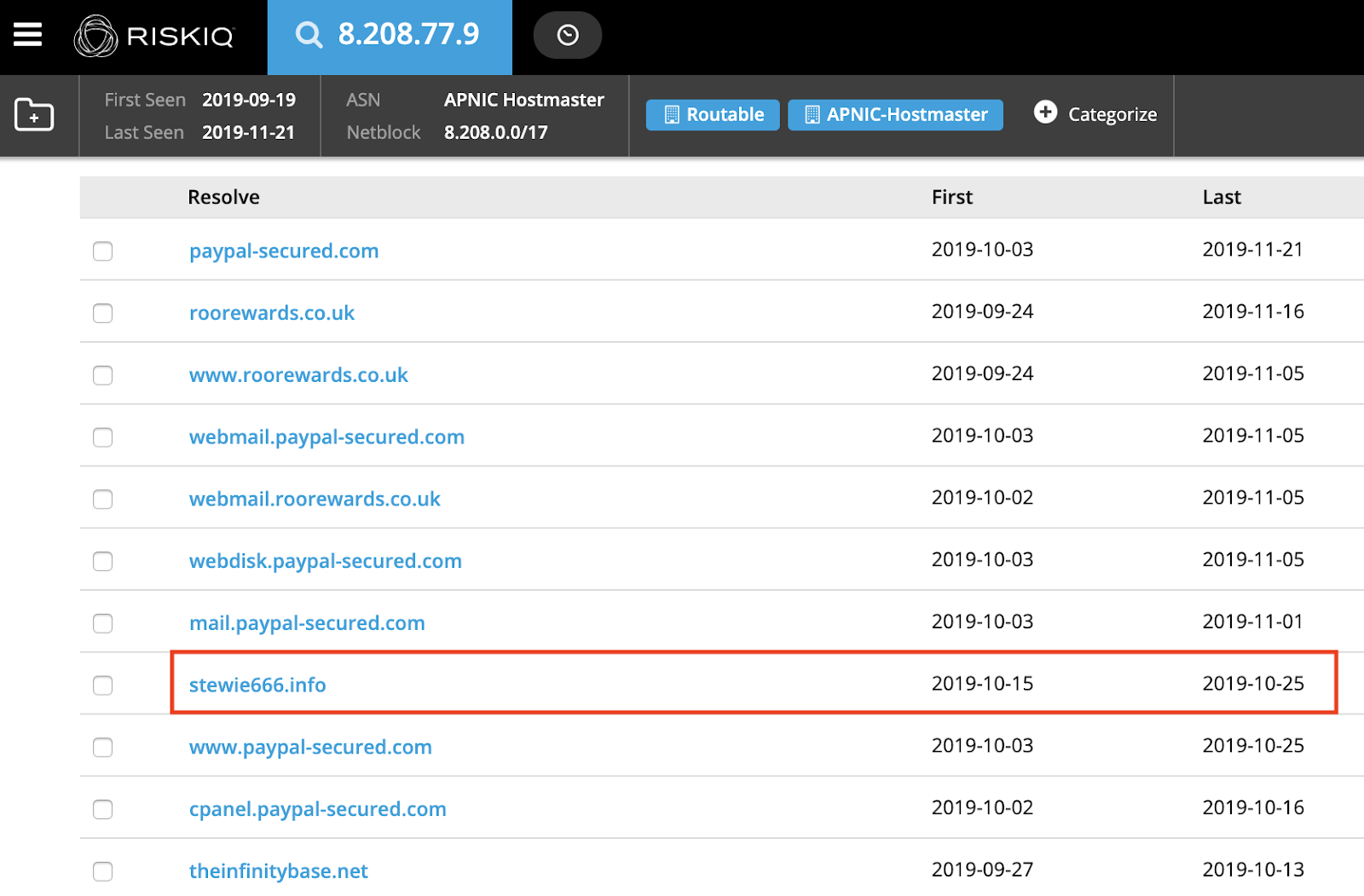The width and height of the screenshot is (1364, 896).
Task: Click the search magnifier icon
Action: click(309, 35)
